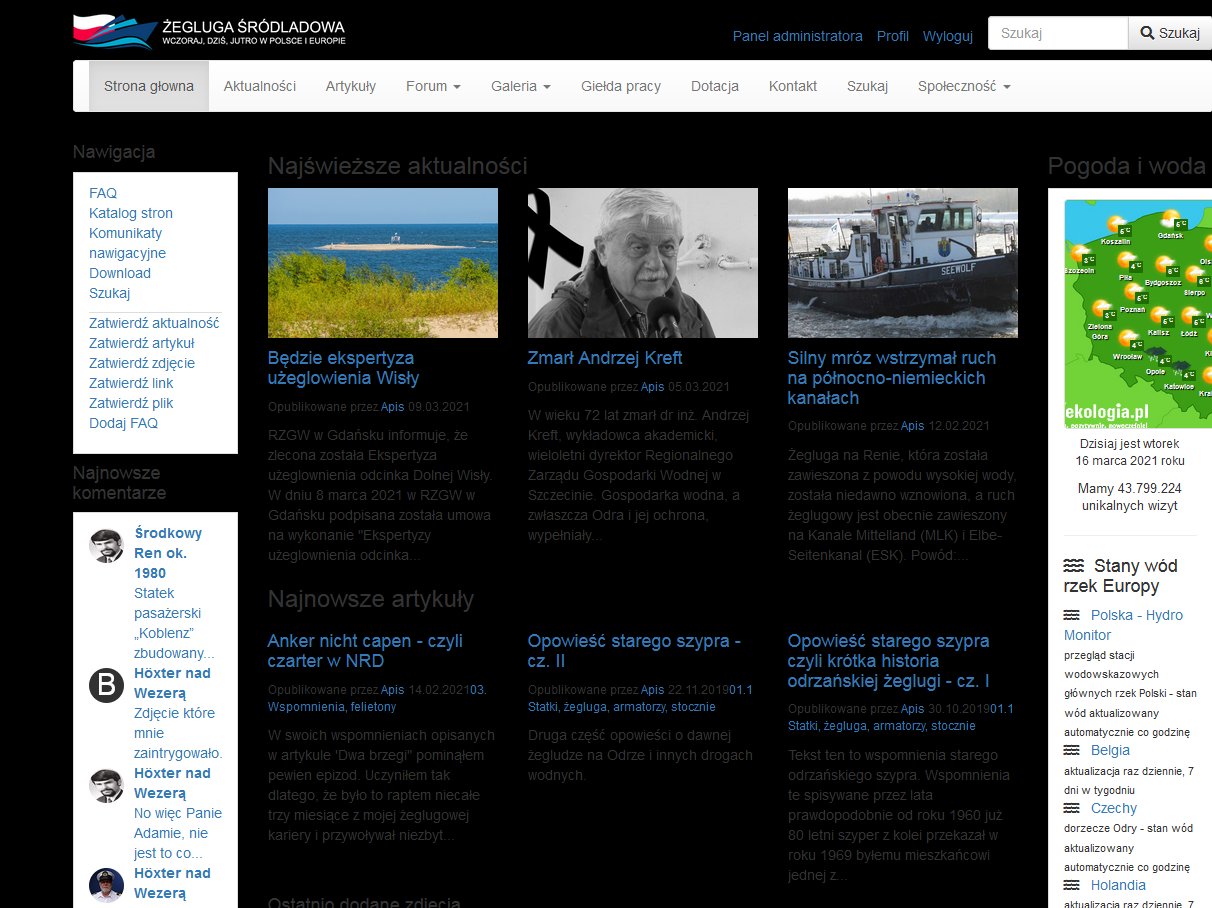Click wave icon beside Polska - Hydro Monitor
This screenshot has height=908, width=1212.
1072,615
